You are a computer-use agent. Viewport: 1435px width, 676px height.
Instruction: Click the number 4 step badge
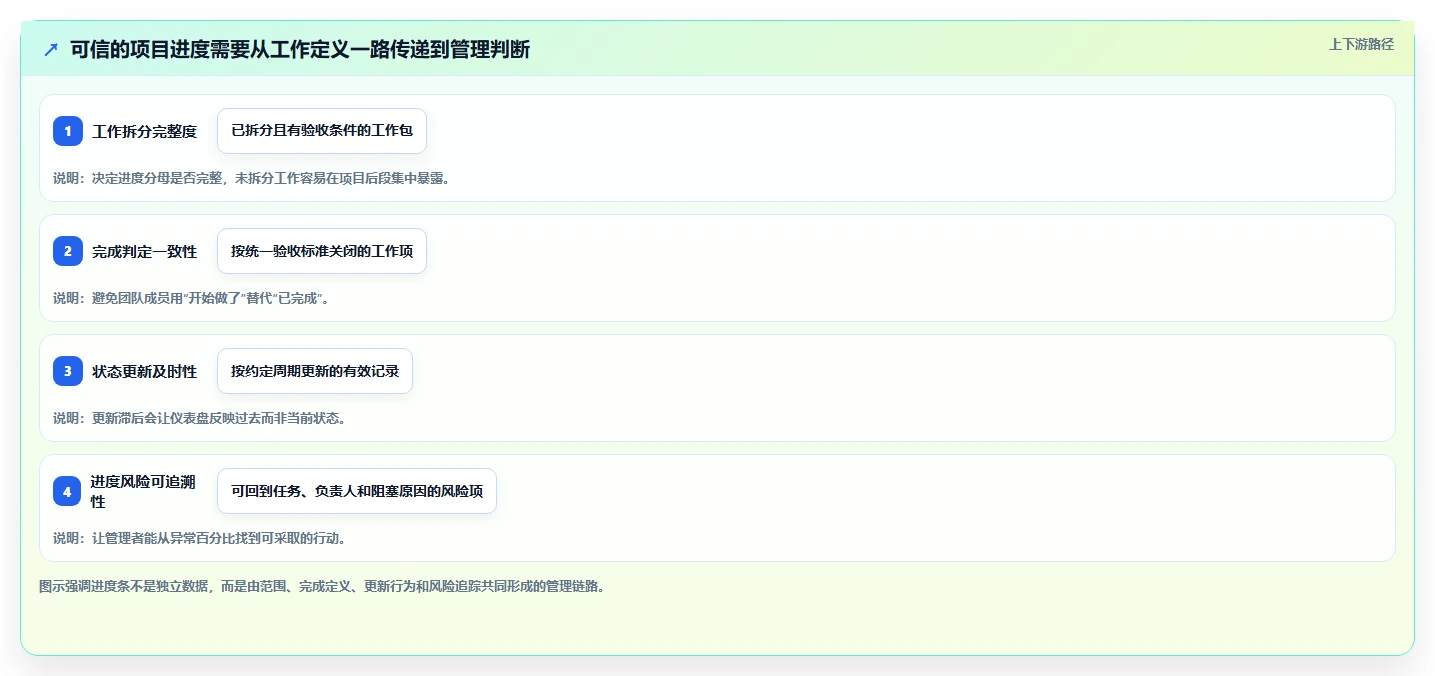pos(68,491)
